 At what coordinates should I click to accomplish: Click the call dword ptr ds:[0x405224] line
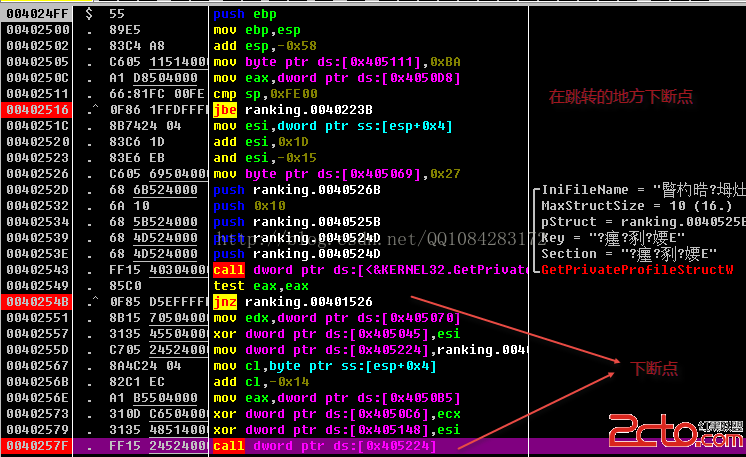tap(325, 444)
